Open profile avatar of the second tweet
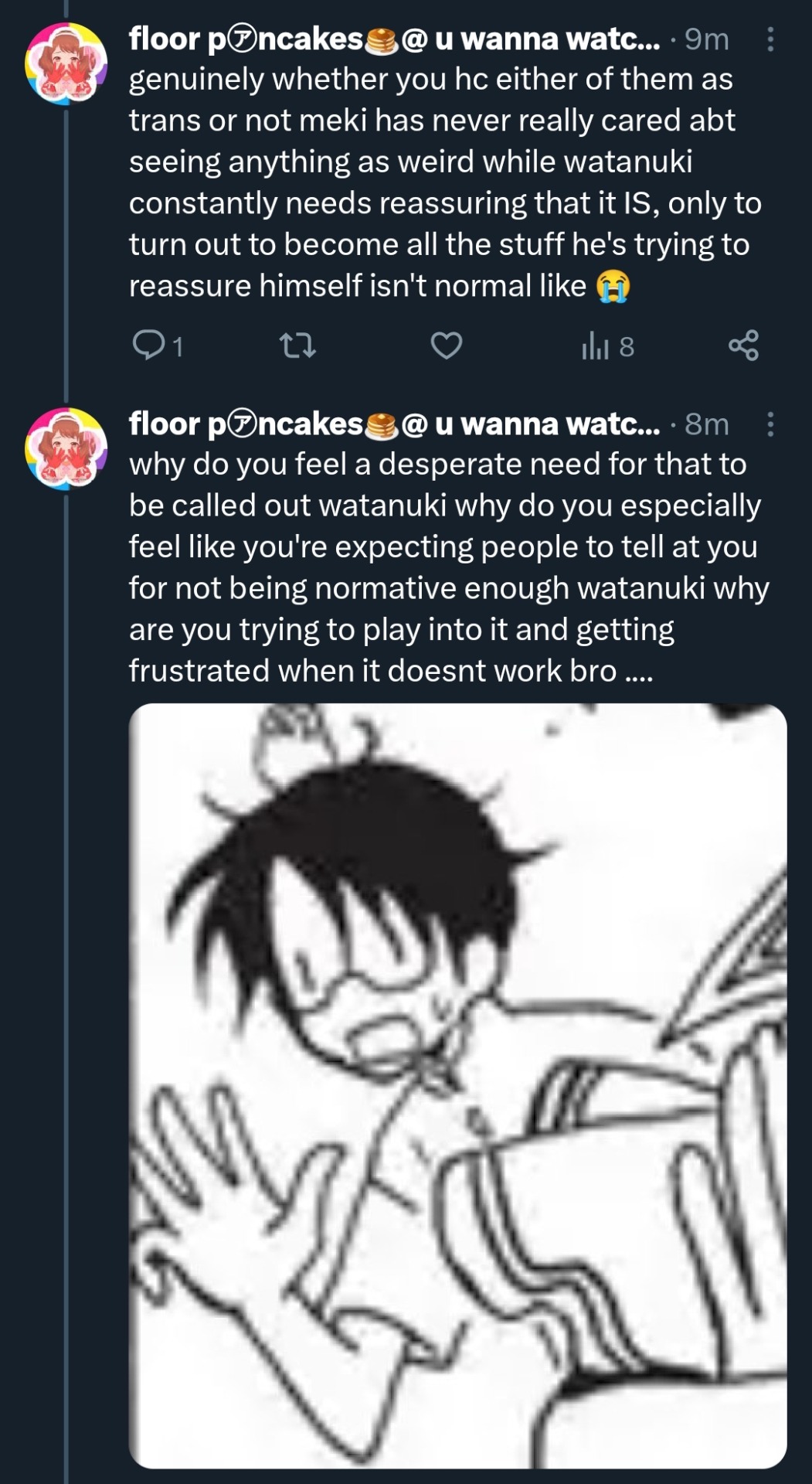 tap(65, 448)
